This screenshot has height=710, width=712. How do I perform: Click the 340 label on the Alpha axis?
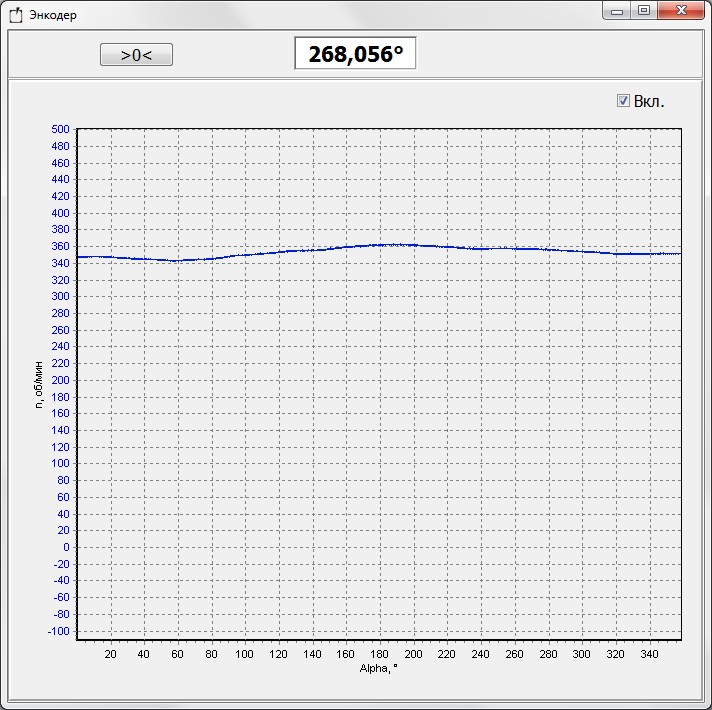click(x=649, y=654)
